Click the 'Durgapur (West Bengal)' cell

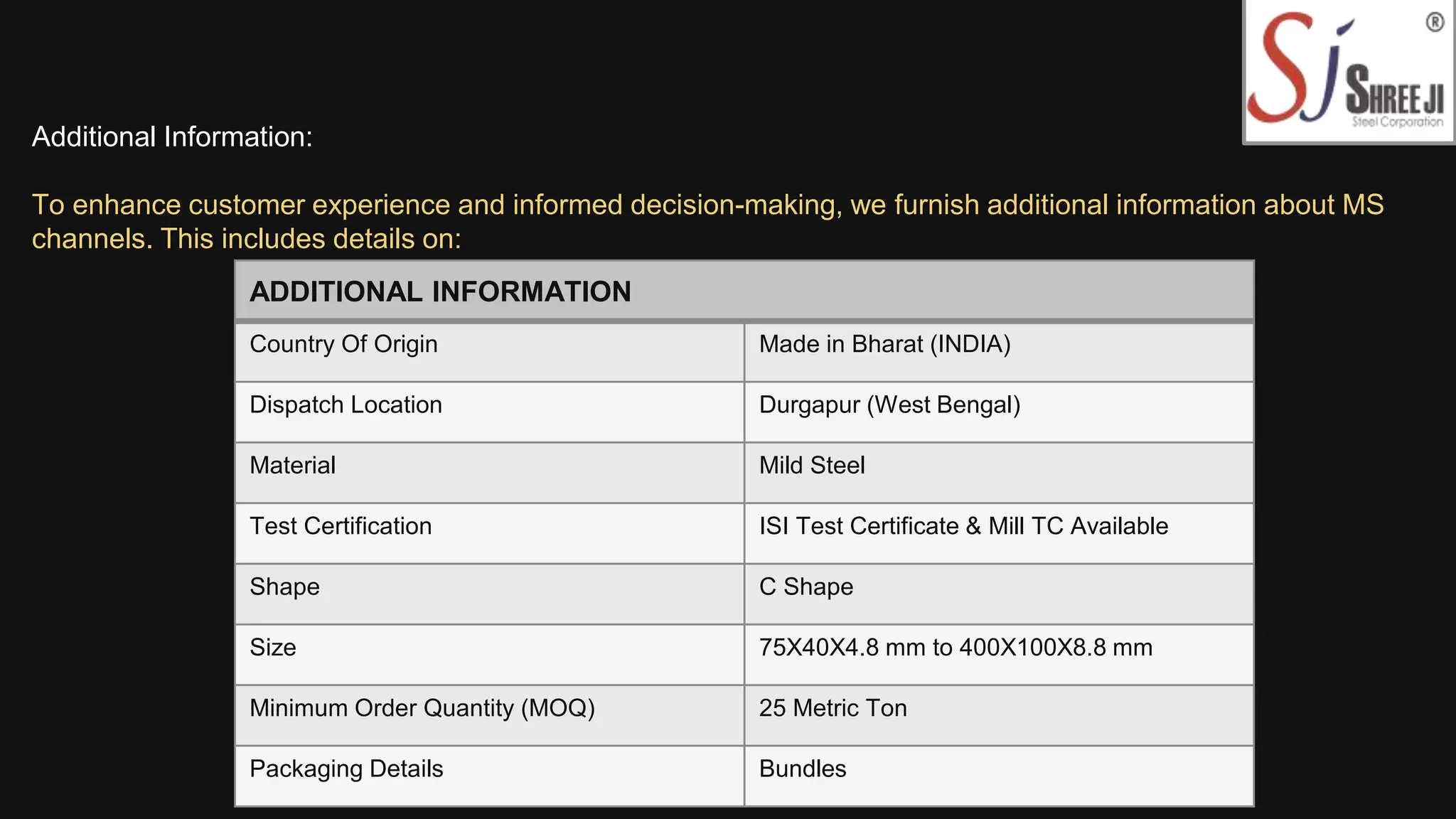point(889,405)
